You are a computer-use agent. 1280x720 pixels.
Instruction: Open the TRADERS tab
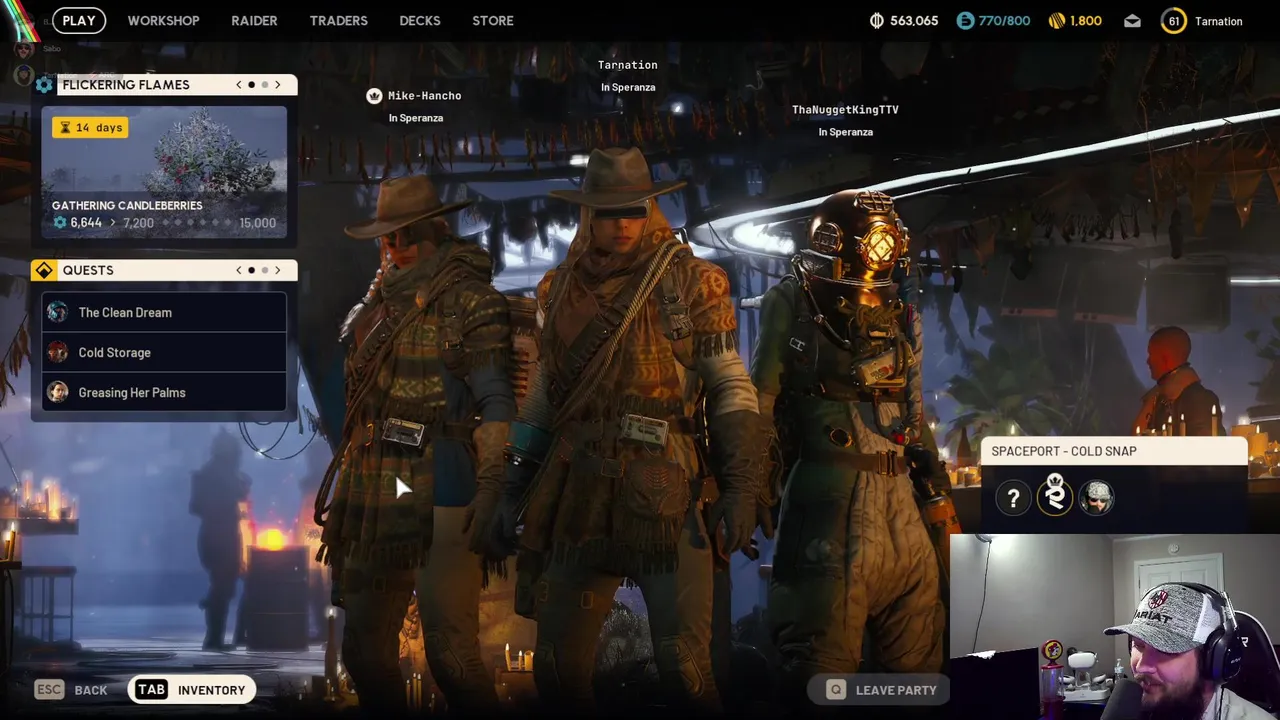point(338,20)
